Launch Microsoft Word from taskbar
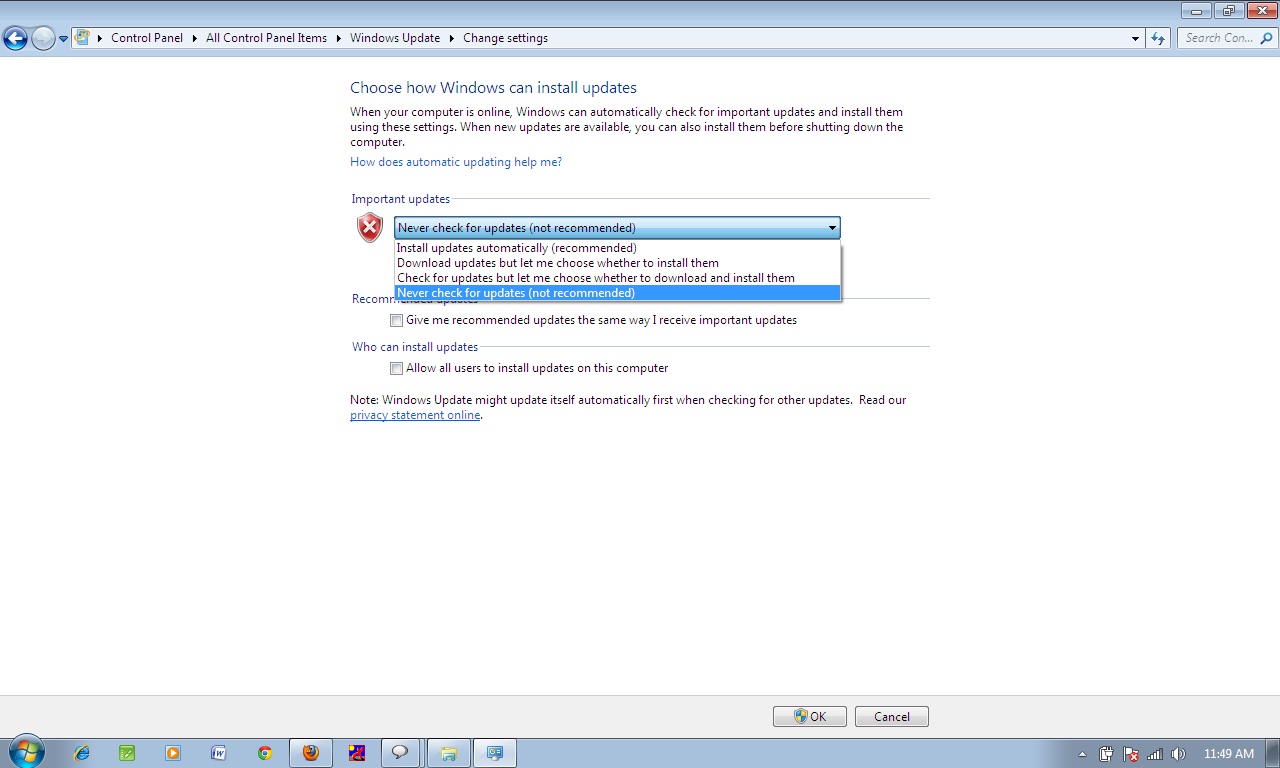Viewport: 1280px width, 768px height. point(219,753)
